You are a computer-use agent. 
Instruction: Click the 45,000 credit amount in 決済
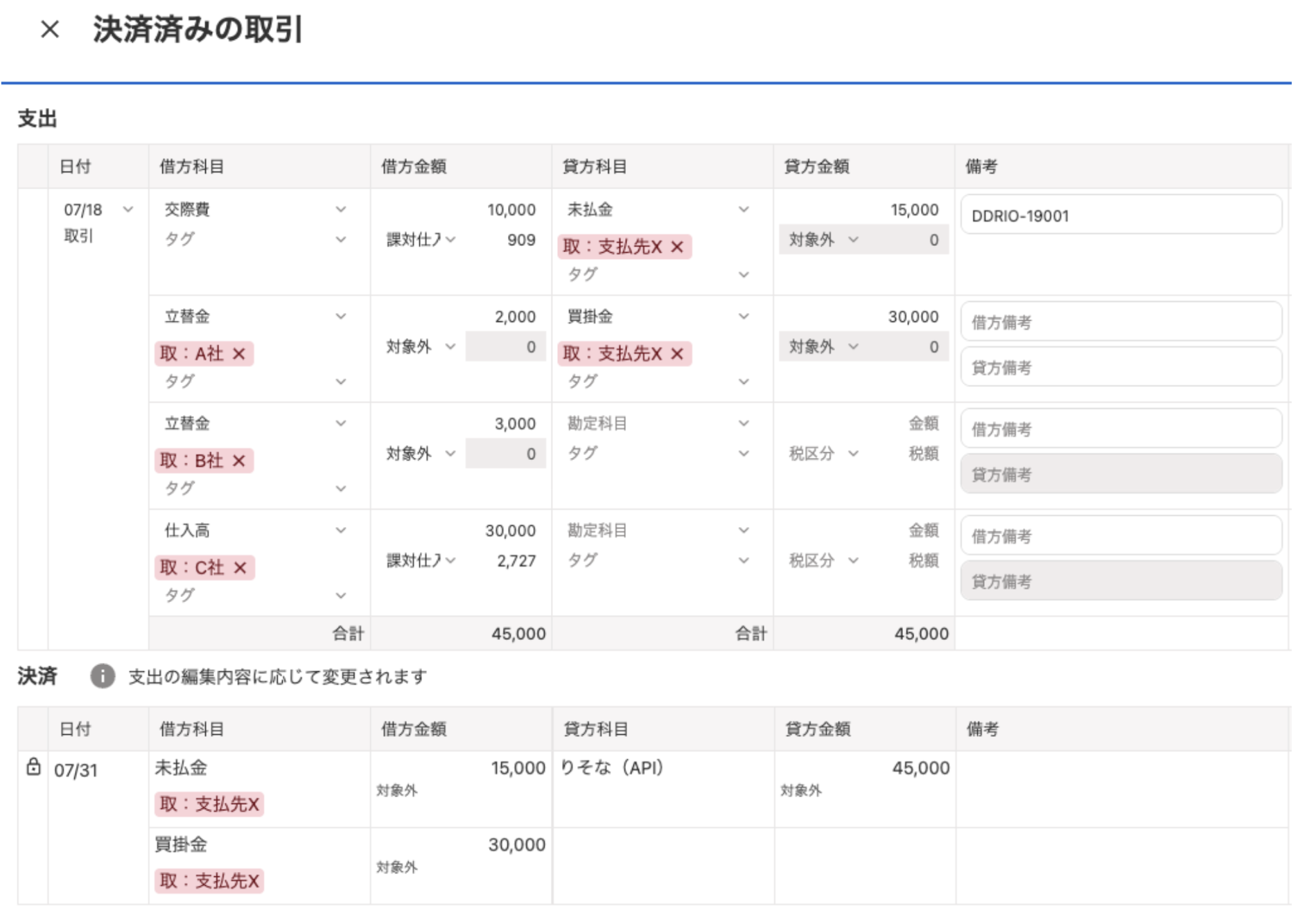(921, 767)
